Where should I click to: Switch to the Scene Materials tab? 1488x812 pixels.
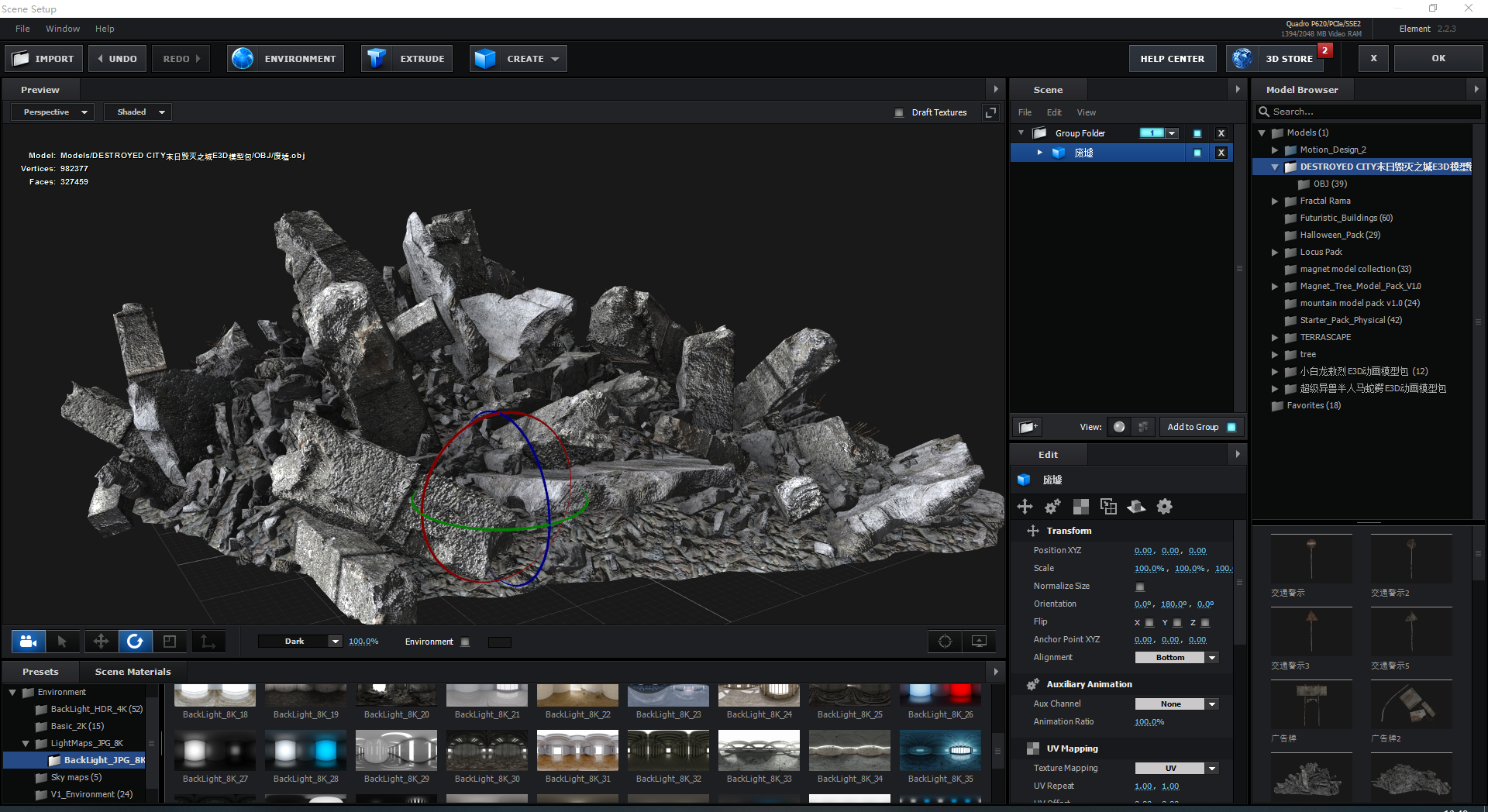click(x=132, y=671)
